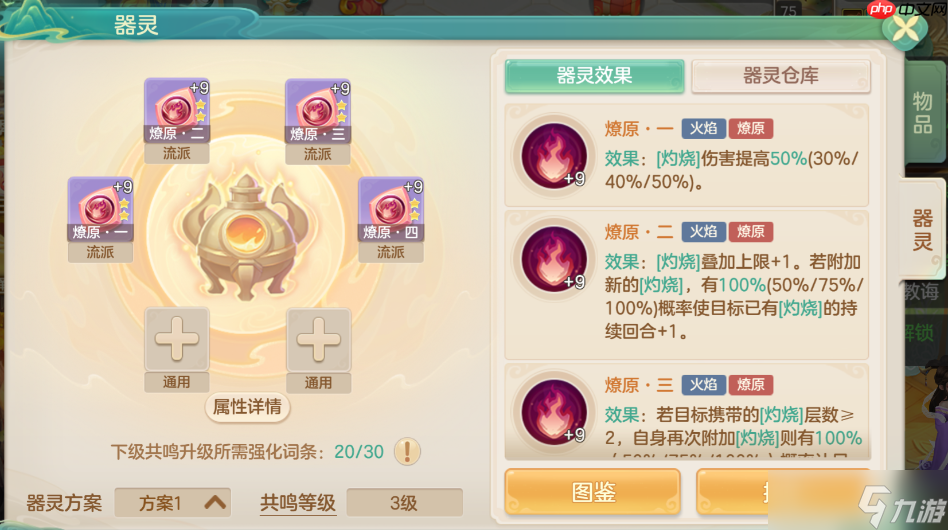The width and height of the screenshot is (948, 530).
Task: Click the 共鸣等级 underlined label
Action: (297, 503)
